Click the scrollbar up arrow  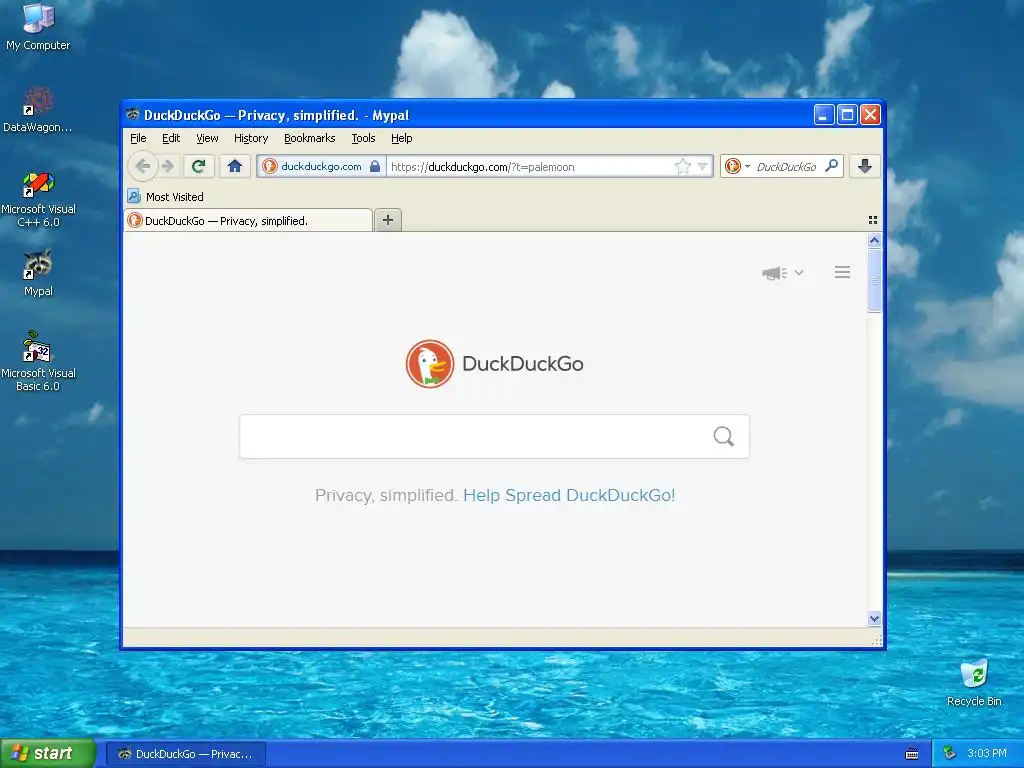click(x=874, y=240)
